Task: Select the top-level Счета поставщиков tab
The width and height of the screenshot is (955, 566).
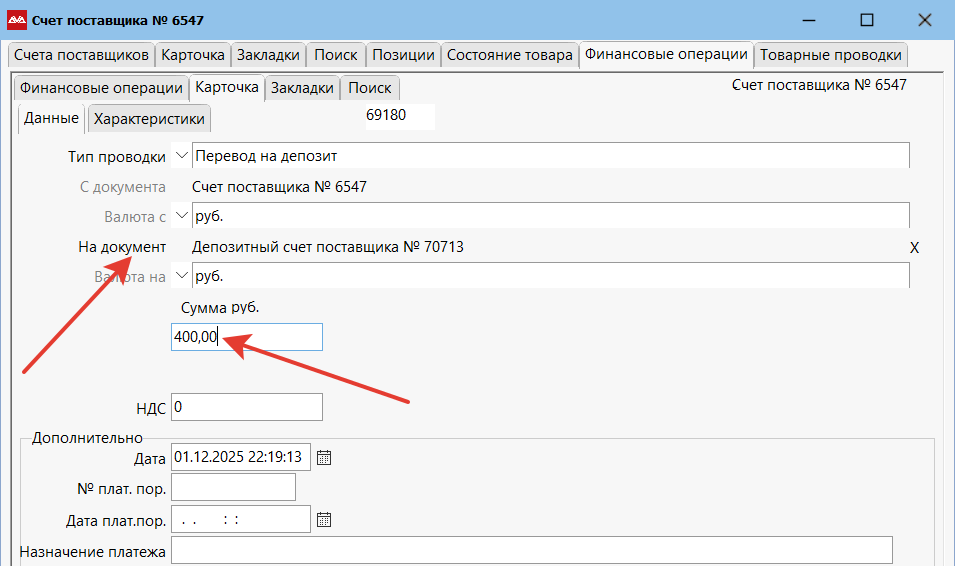Action: click(81, 55)
